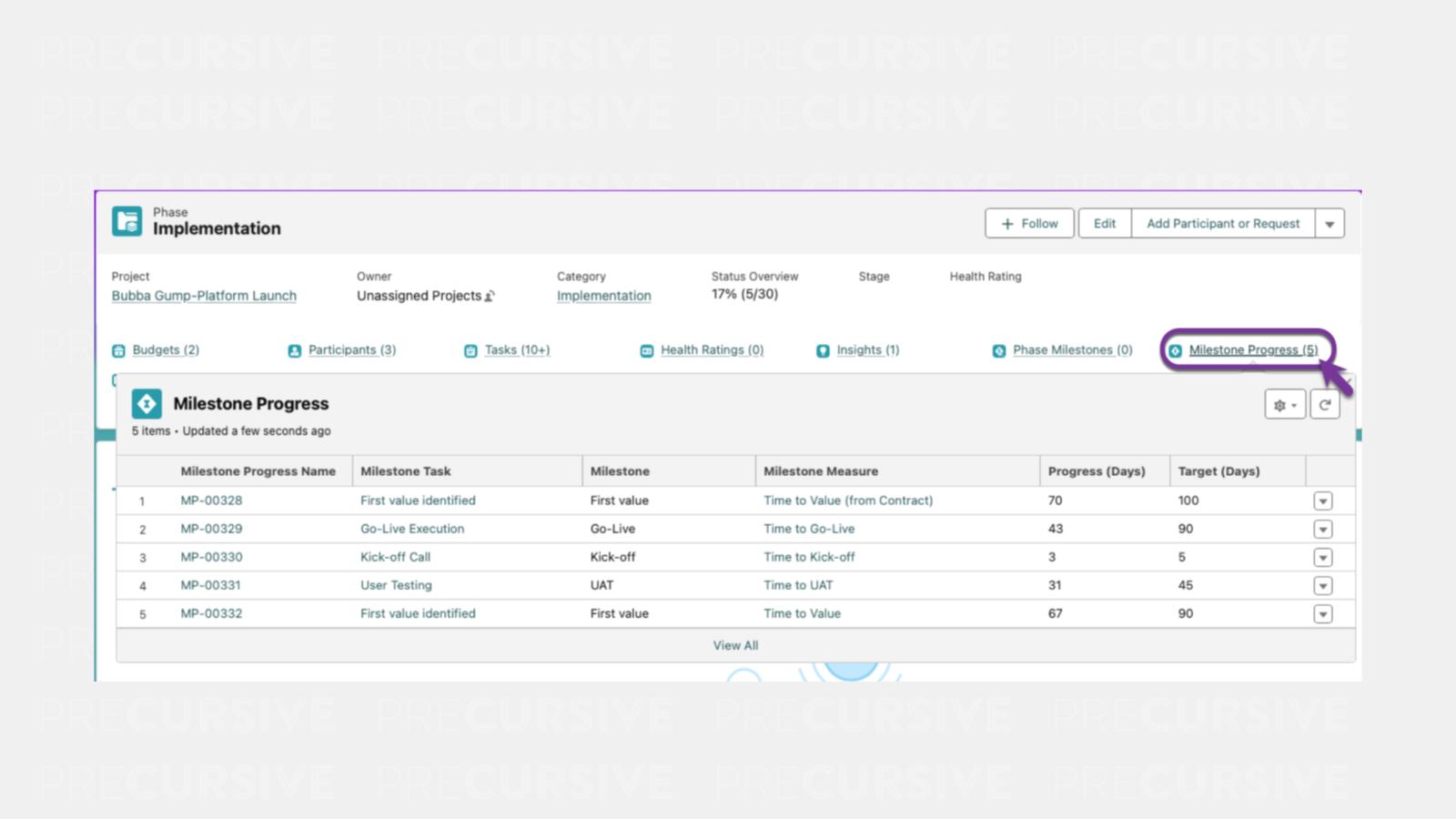Click the Budgets related list icon
The width and height of the screenshot is (1456, 819).
pos(118,351)
